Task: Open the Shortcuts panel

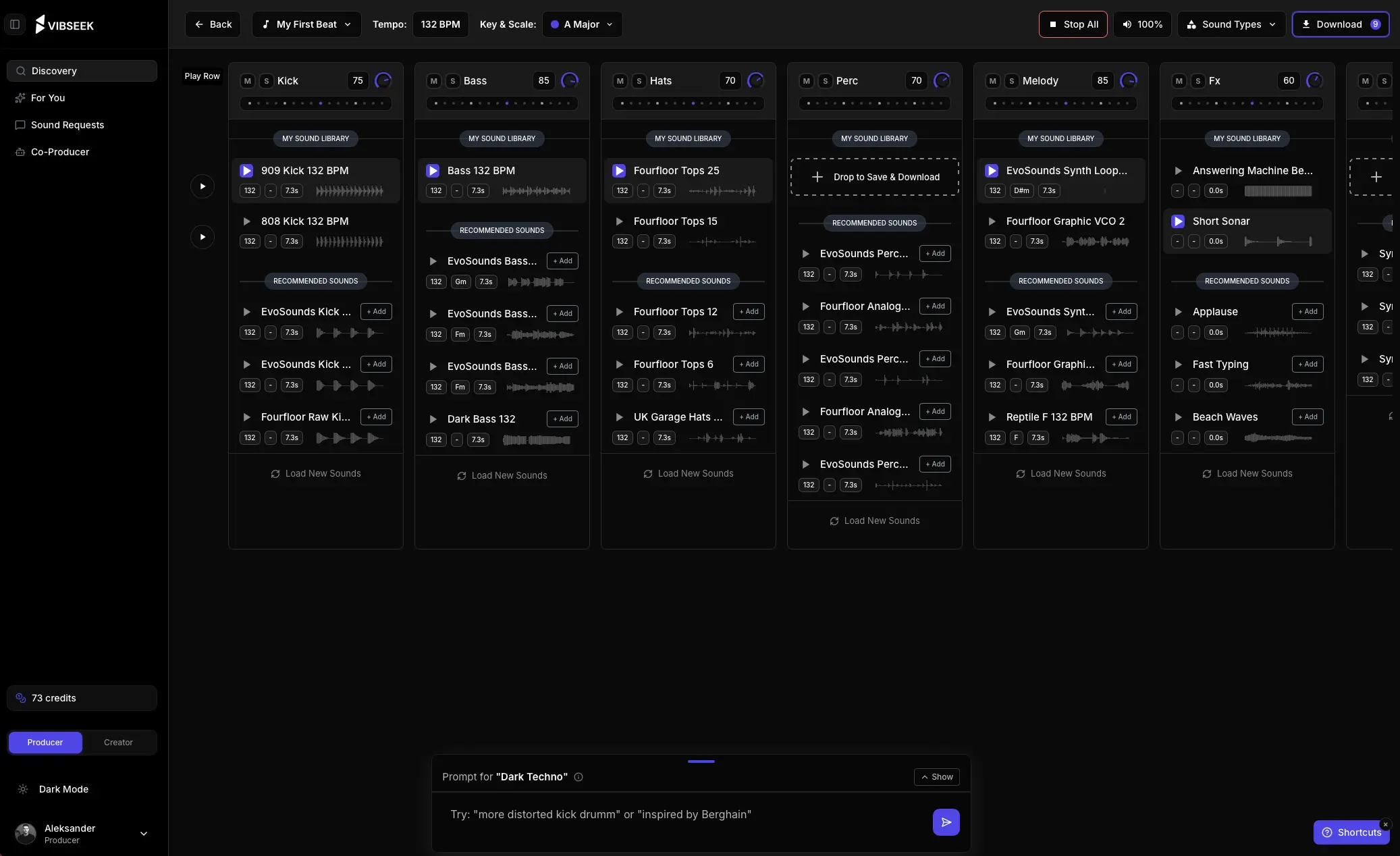Action: pyautogui.click(x=1351, y=832)
